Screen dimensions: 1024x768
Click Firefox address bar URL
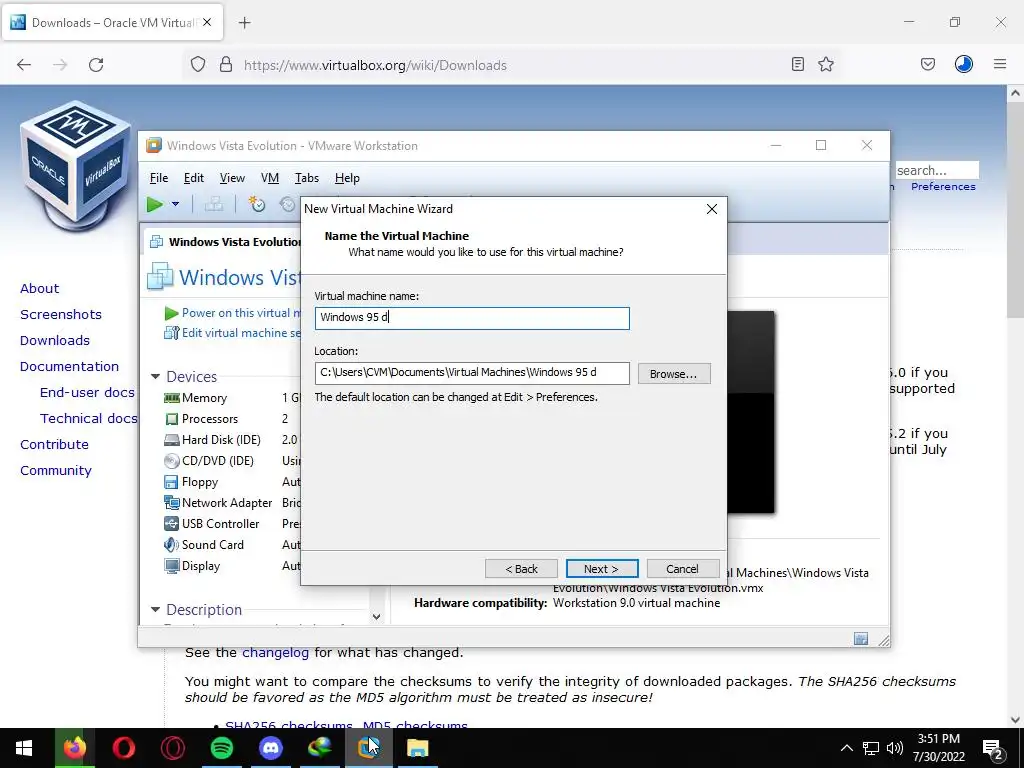pyautogui.click(x=375, y=65)
